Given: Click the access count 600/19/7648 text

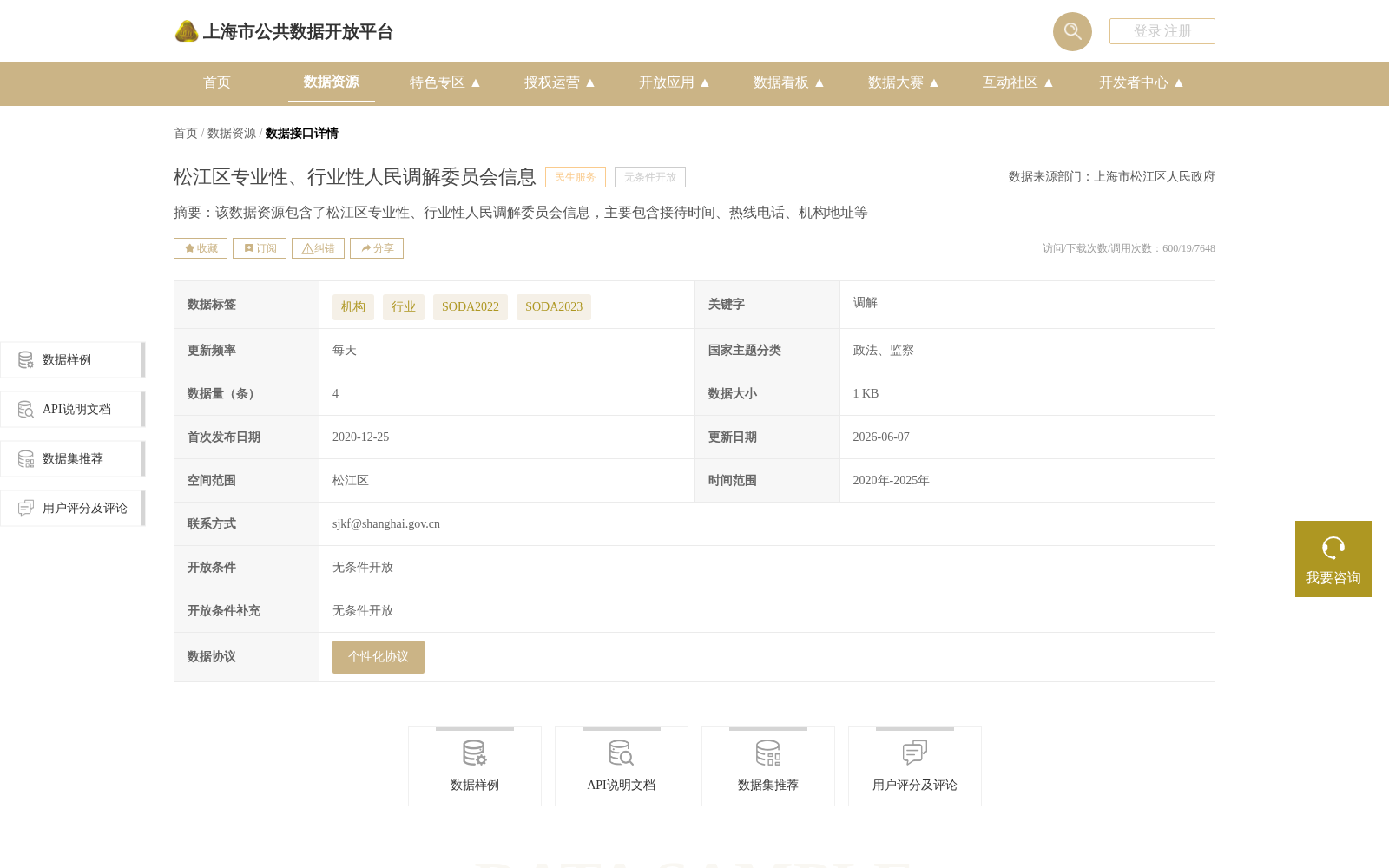Looking at the screenshot, I should click(x=1129, y=248).
